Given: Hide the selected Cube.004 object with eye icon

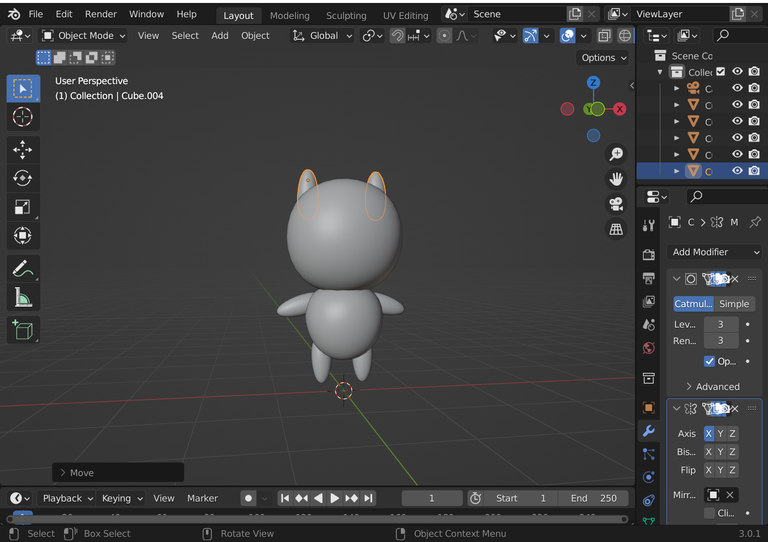Looking at the screenshot, I should [x=737, y=171].
